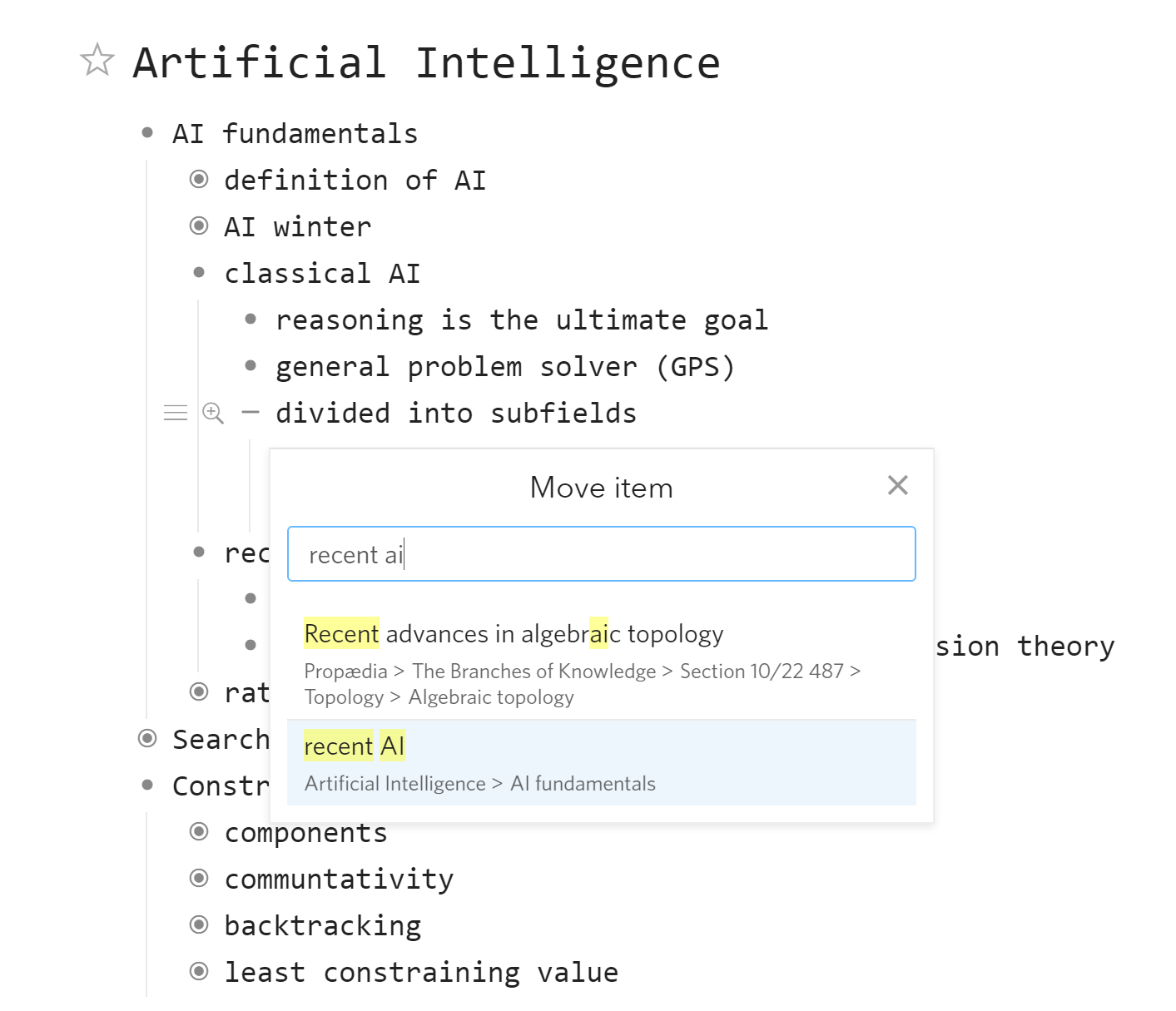Expand the AI winter bullet
The width and height of the screenshot is (1176, 1011).
199,226
